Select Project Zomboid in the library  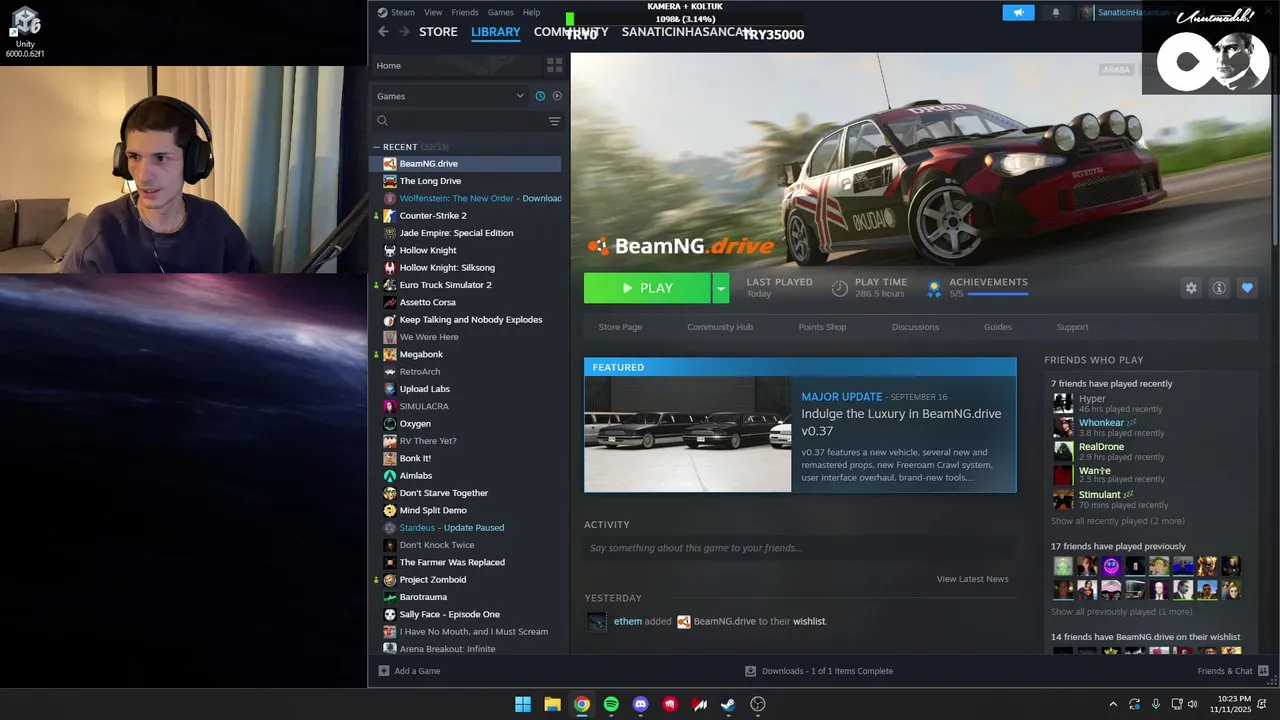point(466,580)
